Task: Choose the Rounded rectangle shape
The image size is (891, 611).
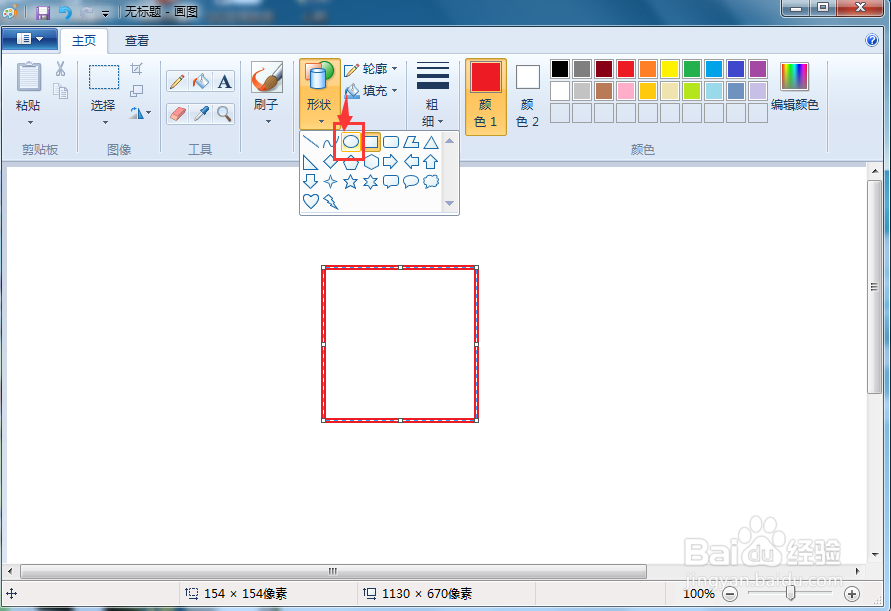Action: (x=391, y=142)
